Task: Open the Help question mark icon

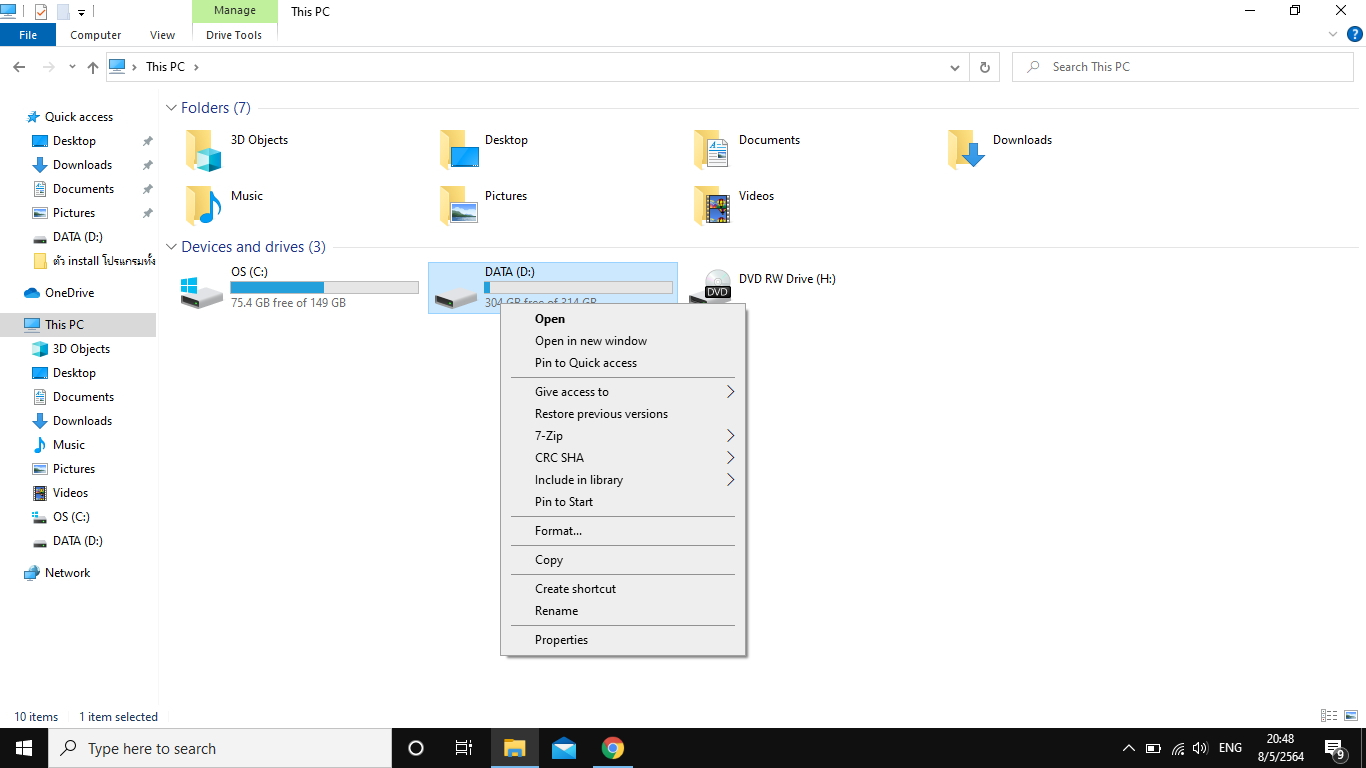Action: coord(1355,34)
